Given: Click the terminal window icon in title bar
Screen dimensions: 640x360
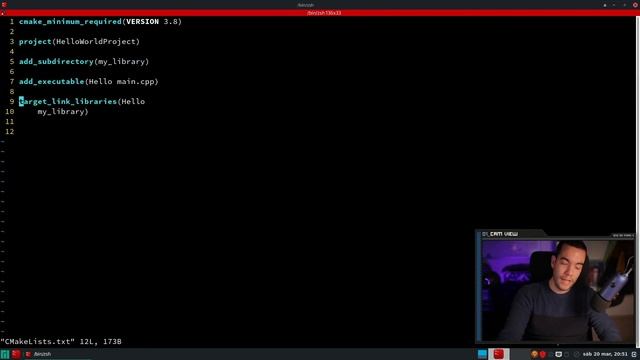Looking at the screenshot, I should (x=4, y=5).
